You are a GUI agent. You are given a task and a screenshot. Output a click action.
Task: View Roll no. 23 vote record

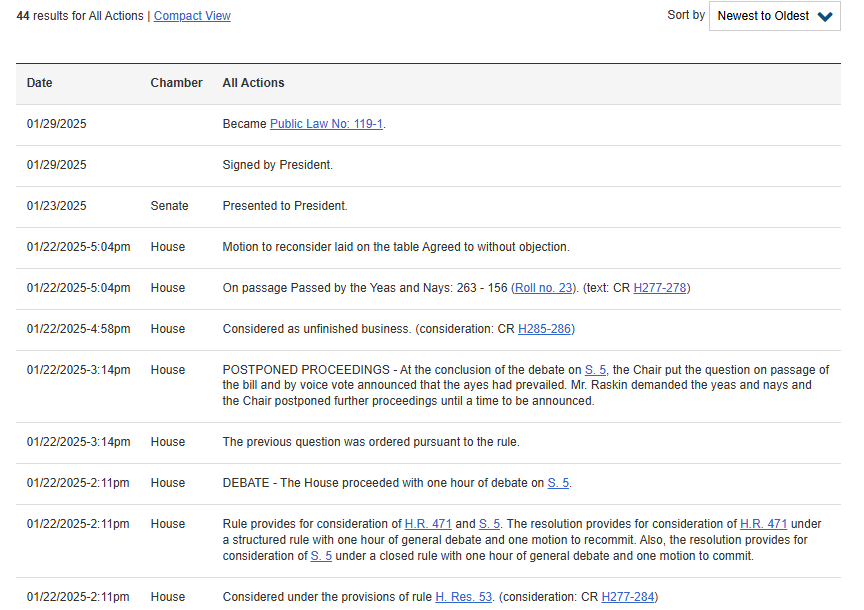tap(543, 288)
